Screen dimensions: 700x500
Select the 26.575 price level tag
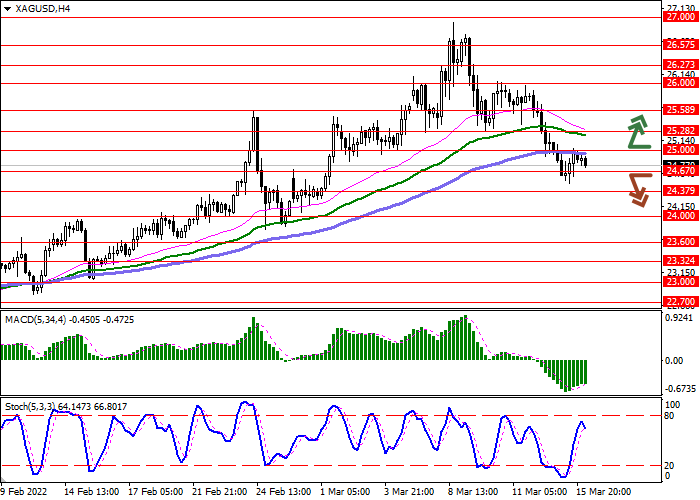pos(681,45)
